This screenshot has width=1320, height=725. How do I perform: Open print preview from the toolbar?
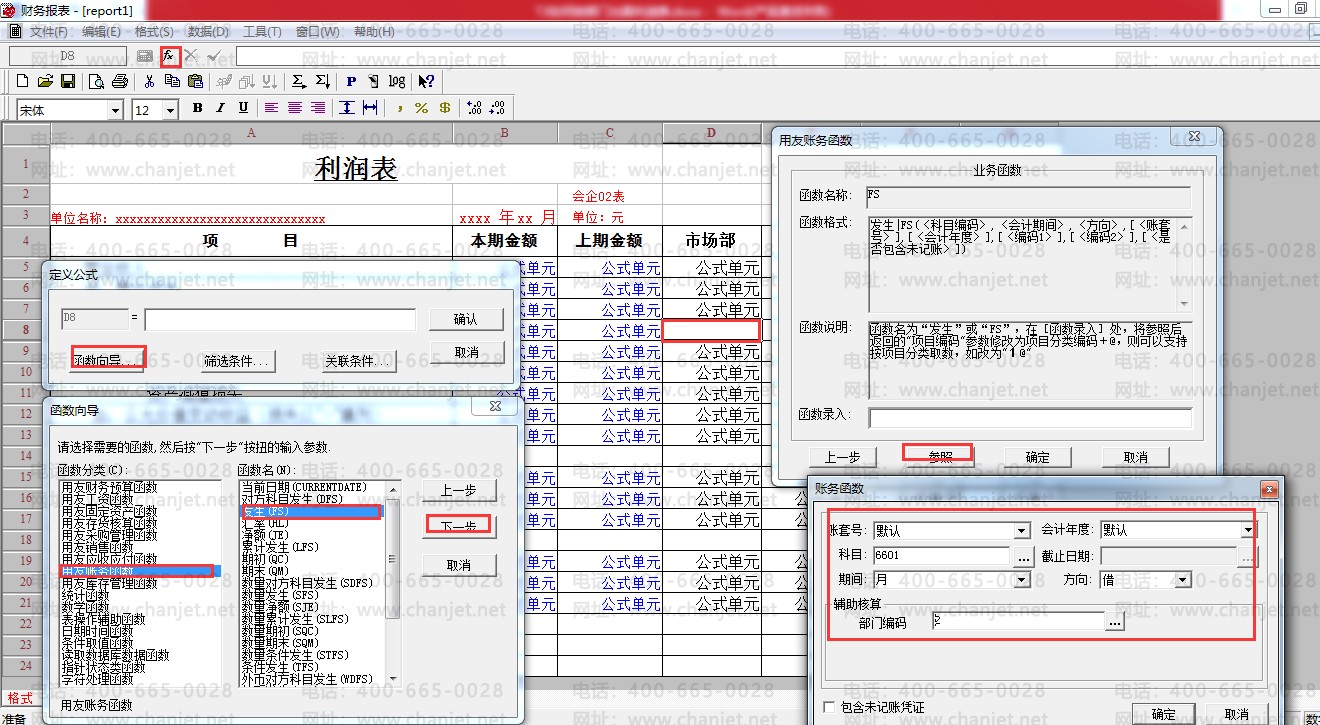coord(97,81)
